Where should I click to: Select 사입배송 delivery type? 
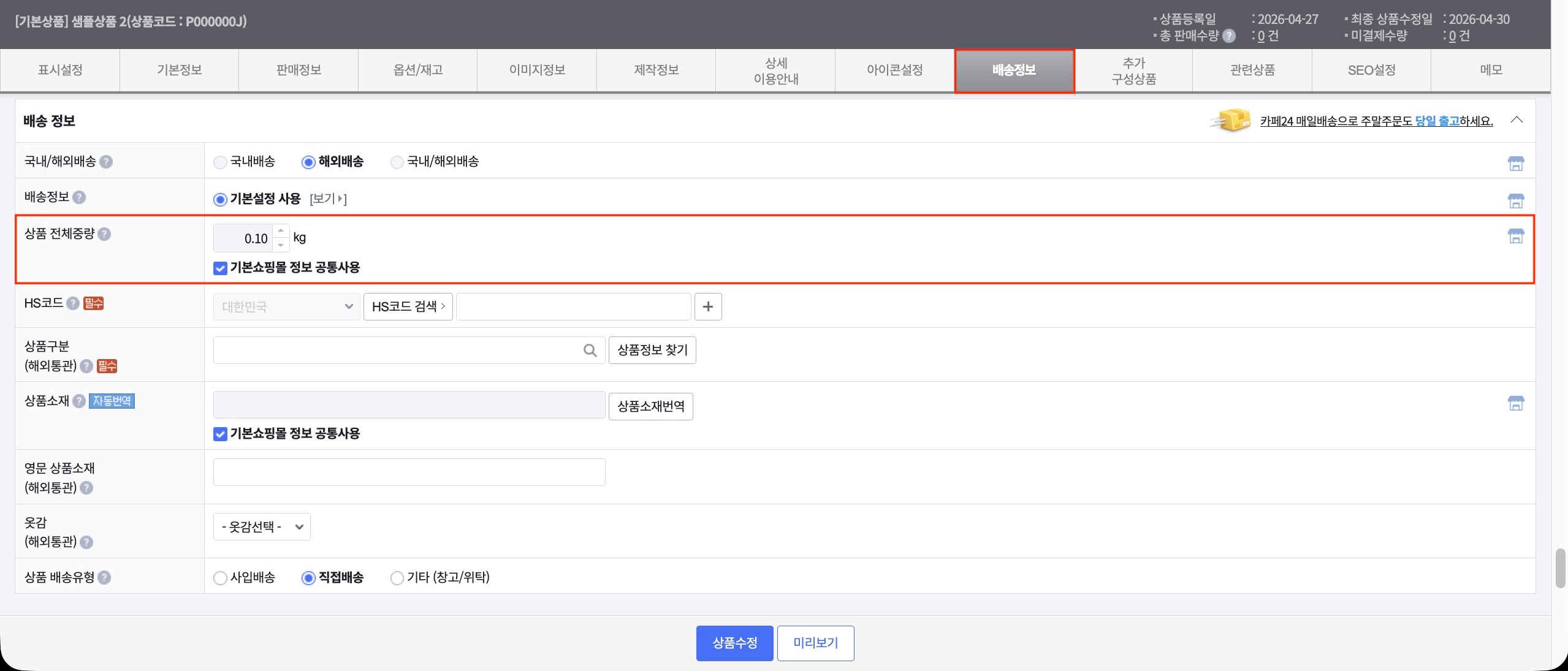[220, 578]
